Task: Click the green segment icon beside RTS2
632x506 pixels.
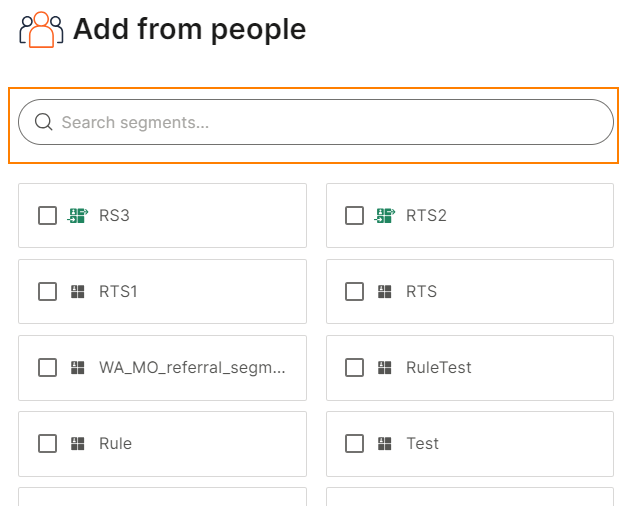Action: coord(385,215)
